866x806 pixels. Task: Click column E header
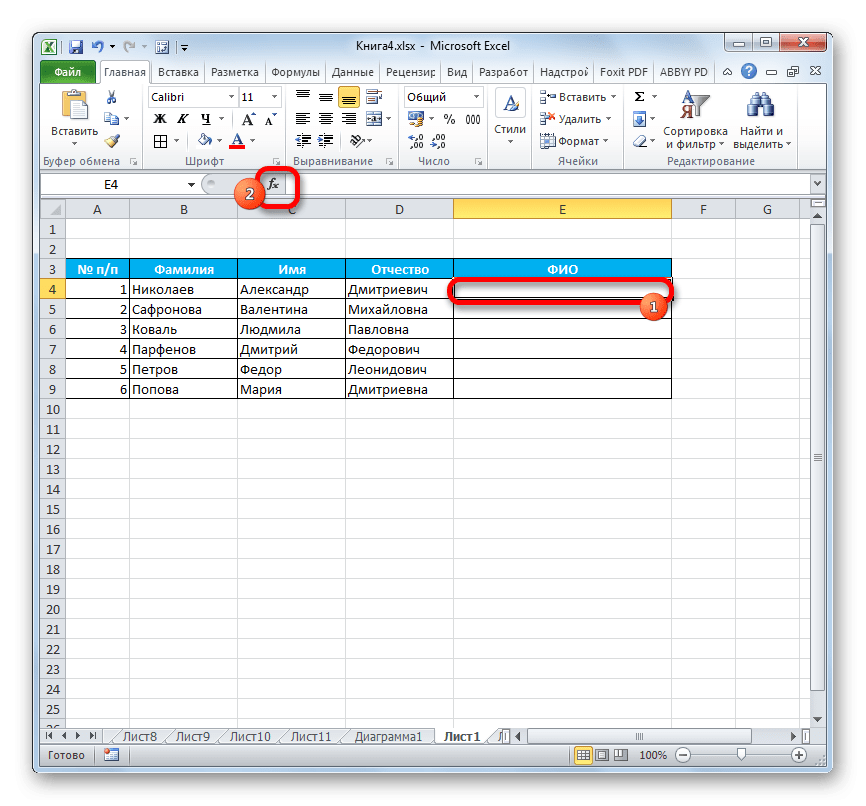[x=562, y=209]
